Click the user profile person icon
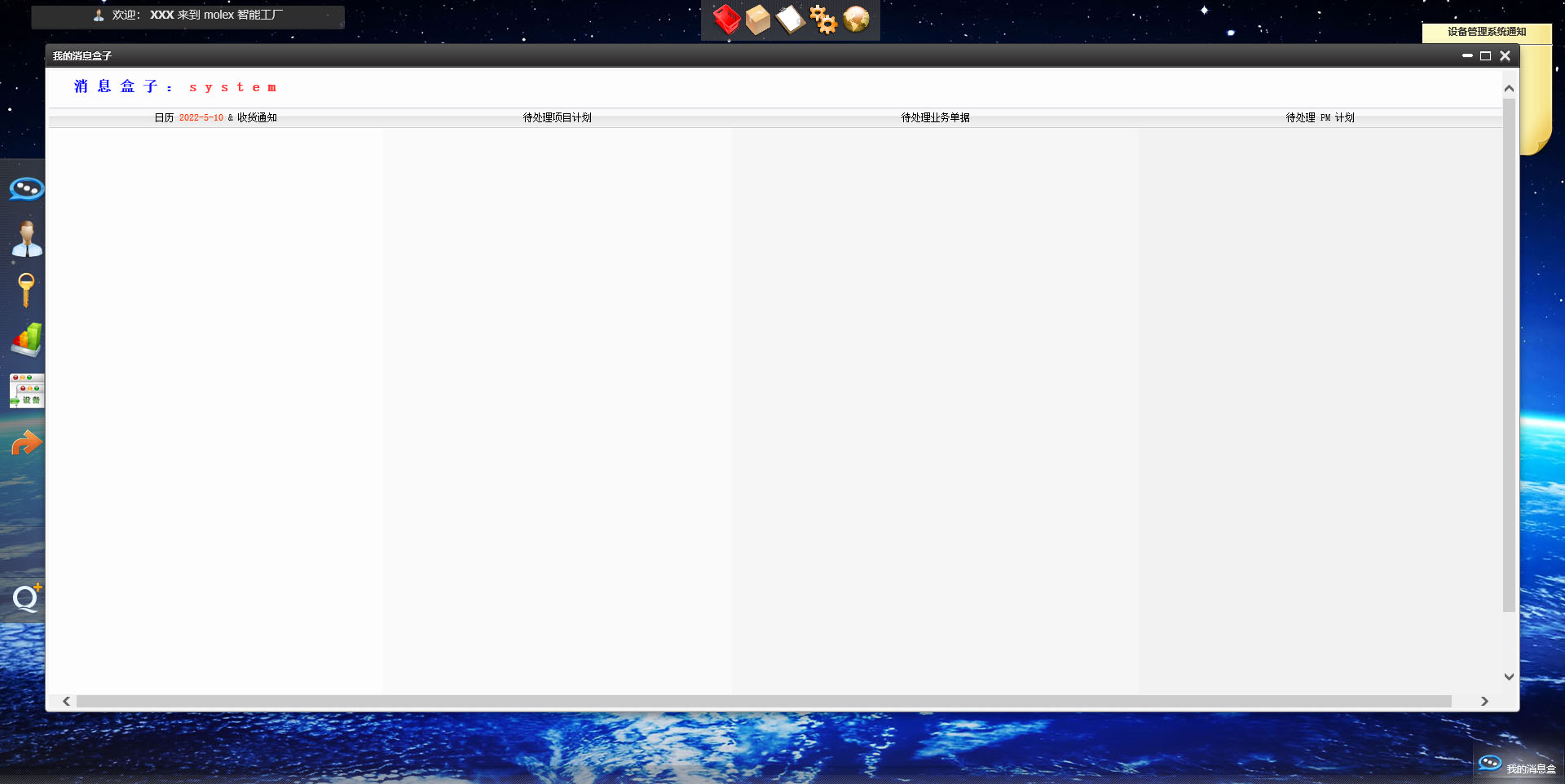Image resolution: width=1565 pixels, height=784 pixels. pyautogui.click(x=27, y=240)
